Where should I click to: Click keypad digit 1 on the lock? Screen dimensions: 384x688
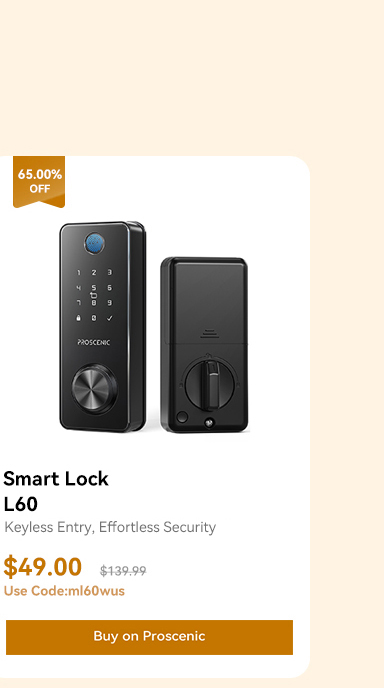(79, 272)
